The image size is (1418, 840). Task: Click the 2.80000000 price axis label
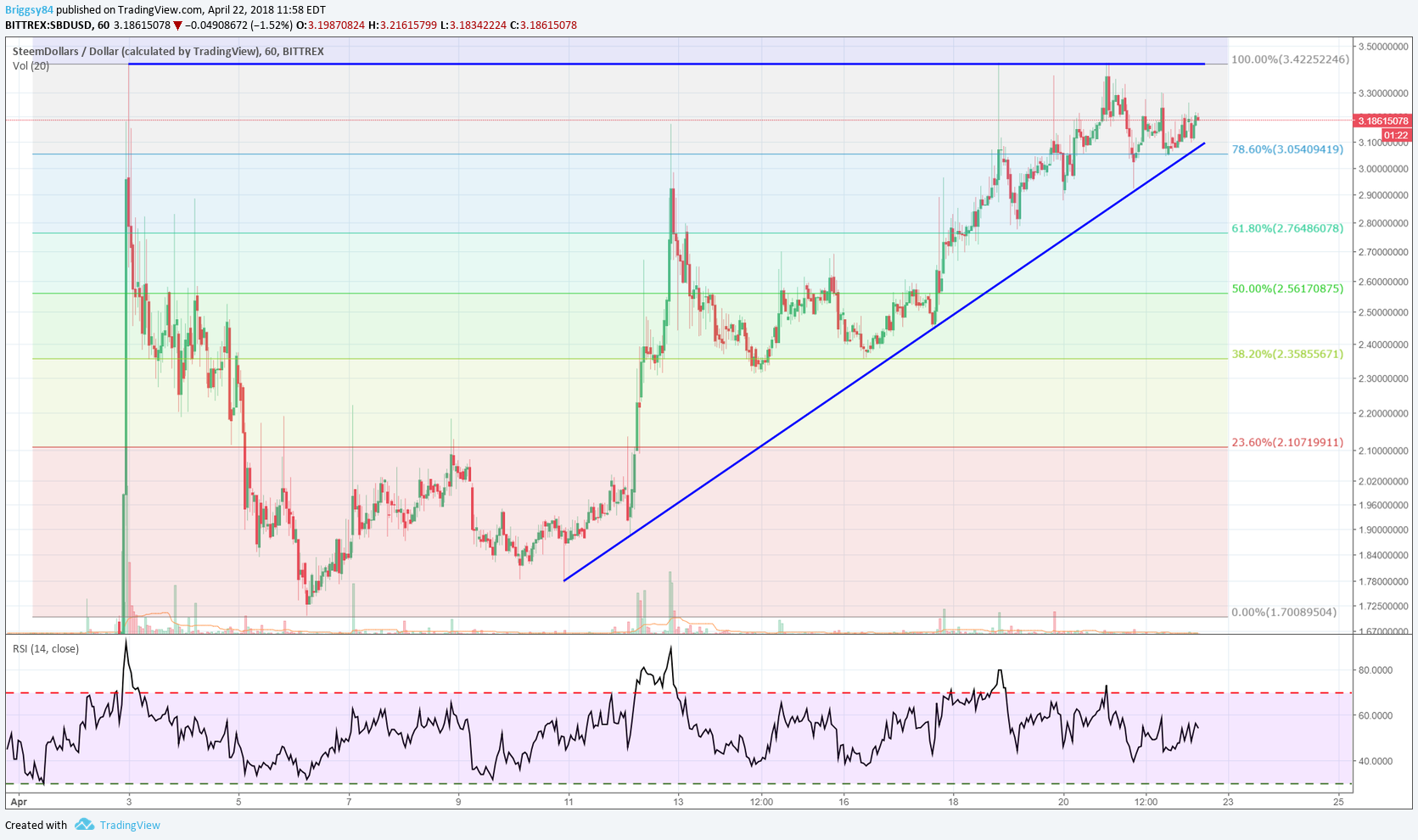click(x=1385, y=223)
